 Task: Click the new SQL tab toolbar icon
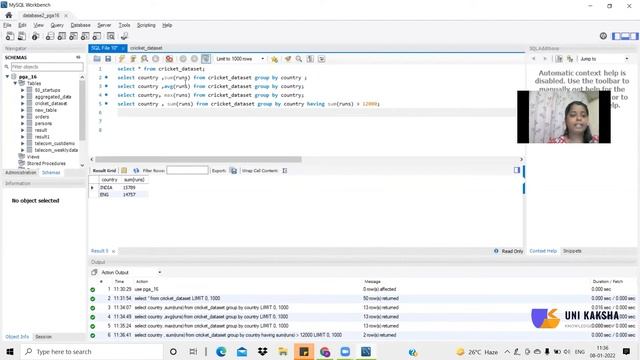(x=10, y=36)
